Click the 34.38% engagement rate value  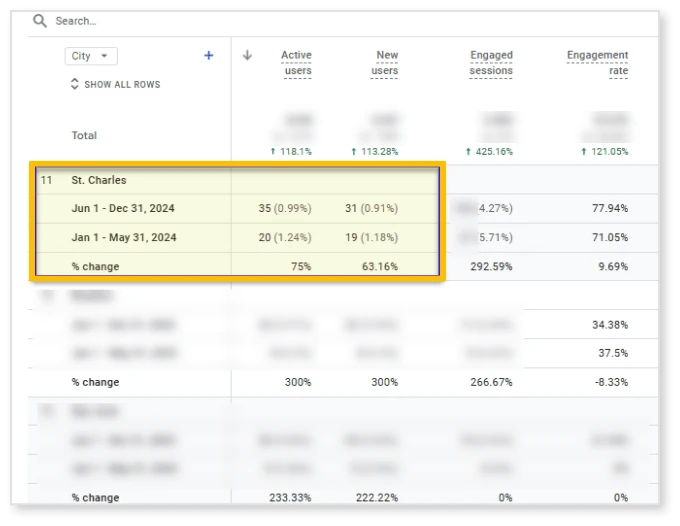[x=610, y=325]
